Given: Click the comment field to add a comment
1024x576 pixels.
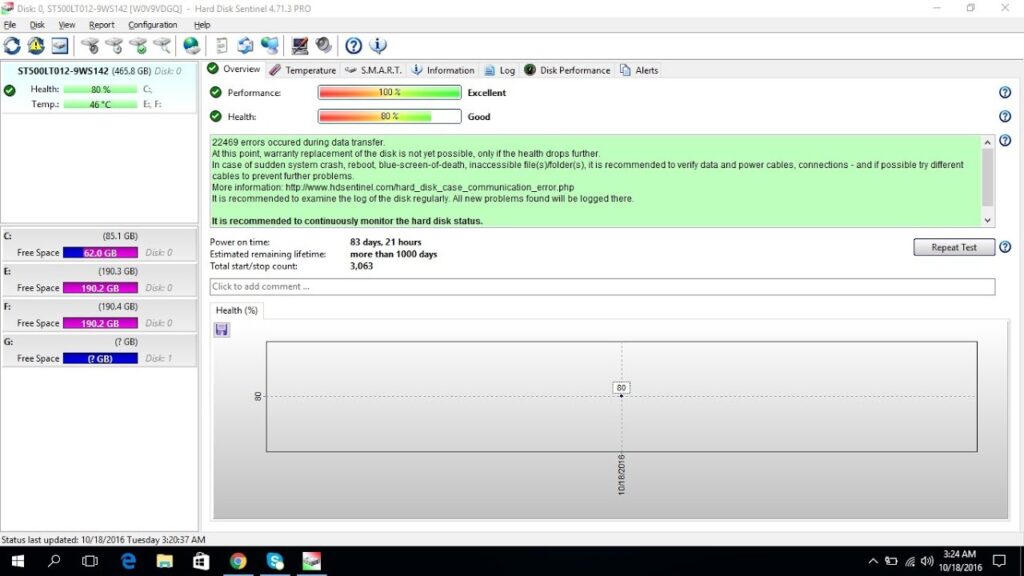Looking at the screenshot, I should pyautogui.click(x=600, y=286).
